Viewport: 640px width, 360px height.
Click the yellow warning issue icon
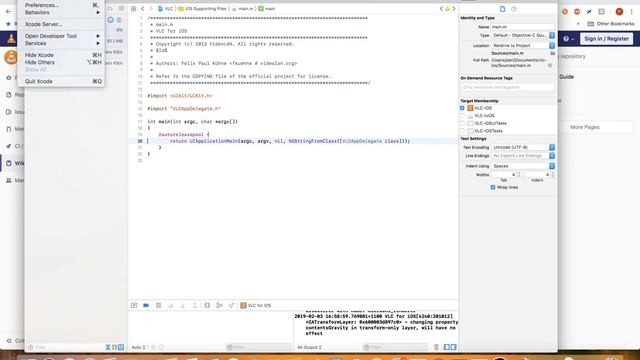tap(447, 9)
